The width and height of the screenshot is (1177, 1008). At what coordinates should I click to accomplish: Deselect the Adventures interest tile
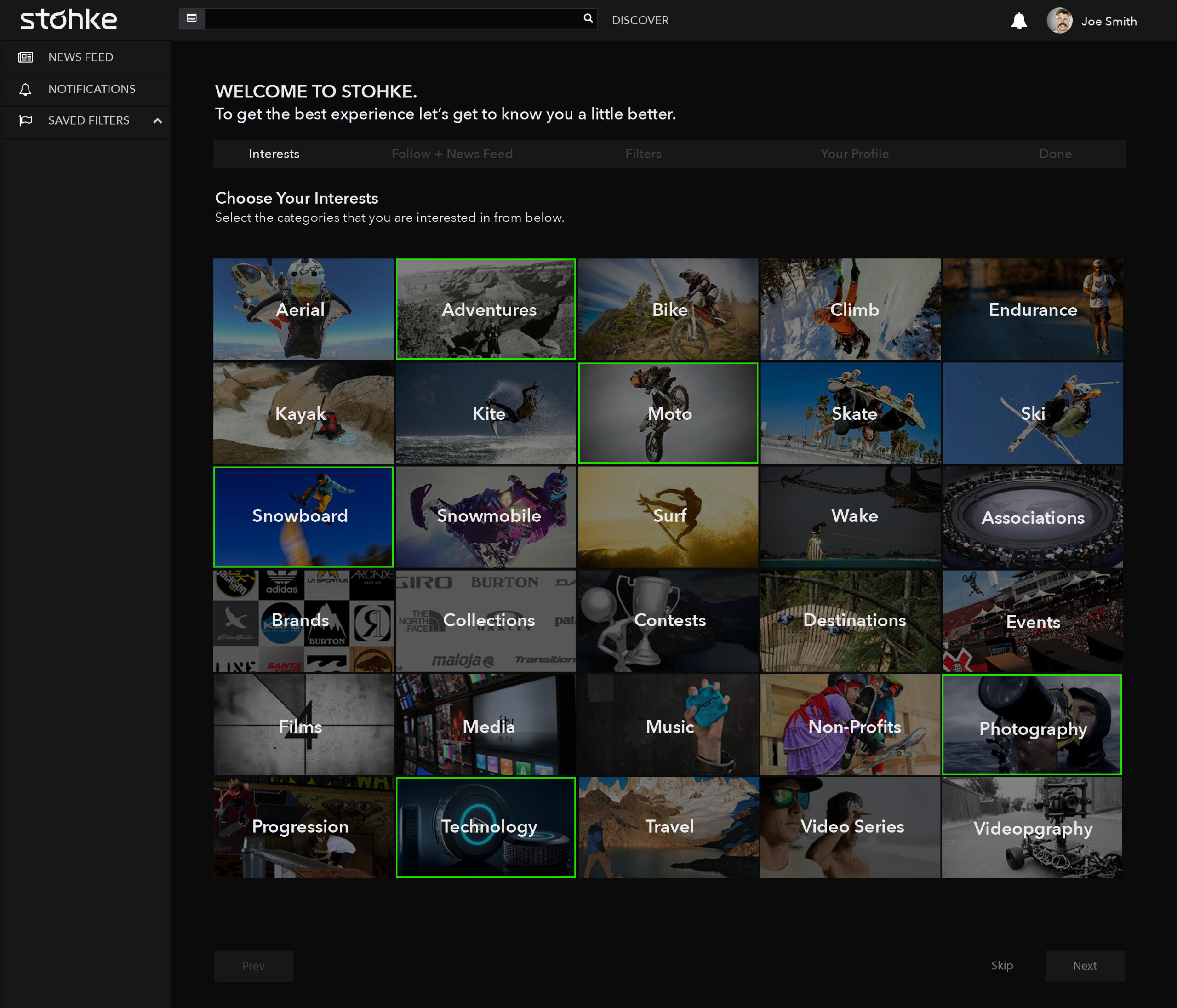(x=485, y=309)
